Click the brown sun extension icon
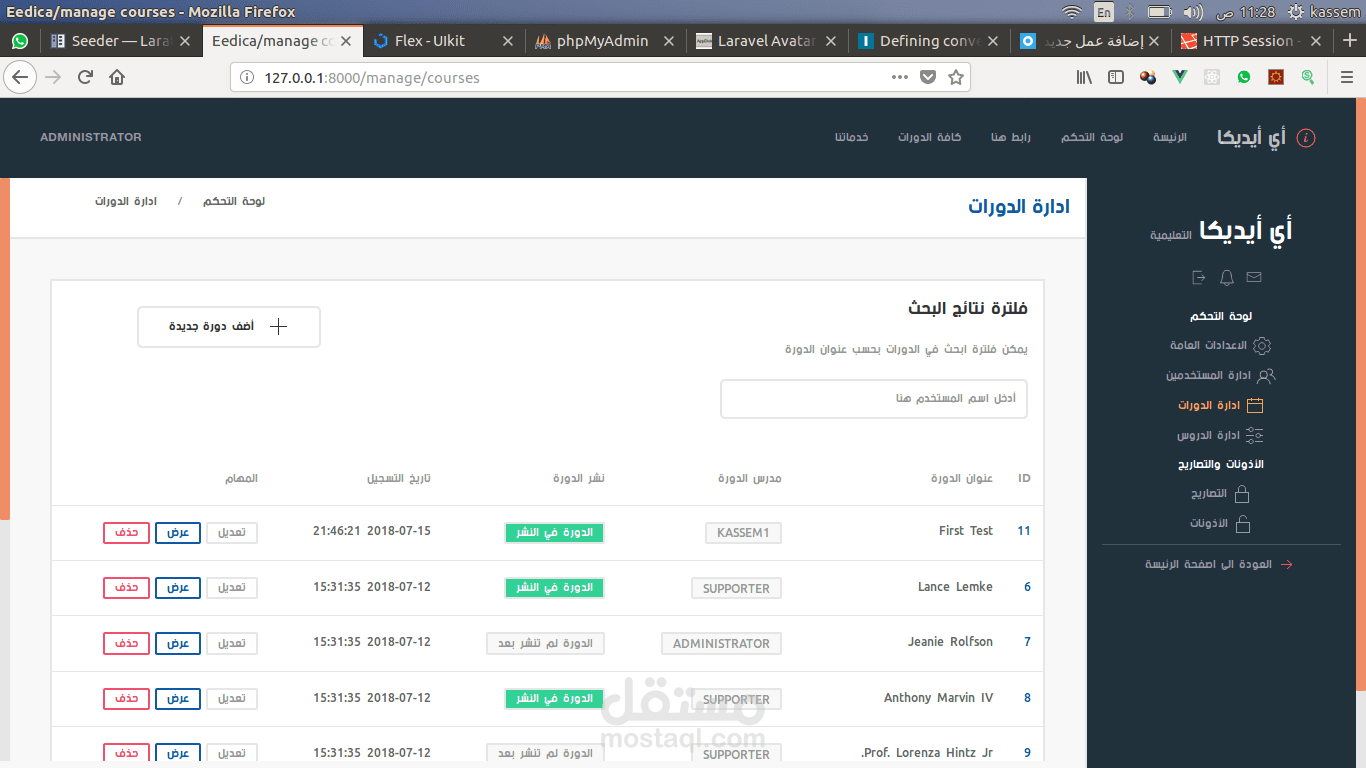 point(1276,77)
